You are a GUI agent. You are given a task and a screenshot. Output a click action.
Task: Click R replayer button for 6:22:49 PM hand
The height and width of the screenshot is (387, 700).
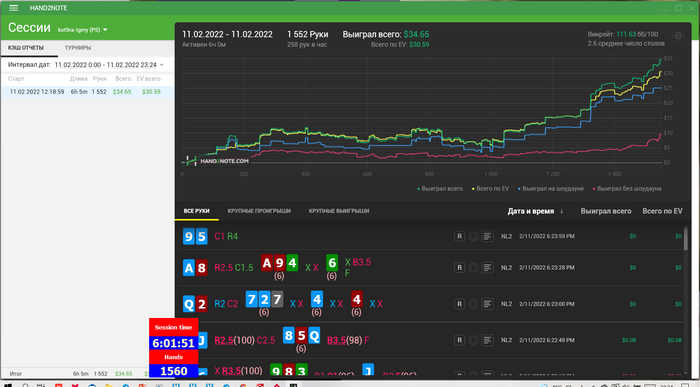[459, 340]
